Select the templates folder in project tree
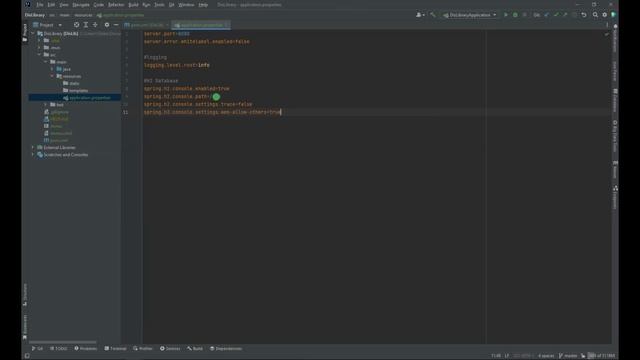The image size is (640, 360). tap(76, 90)
